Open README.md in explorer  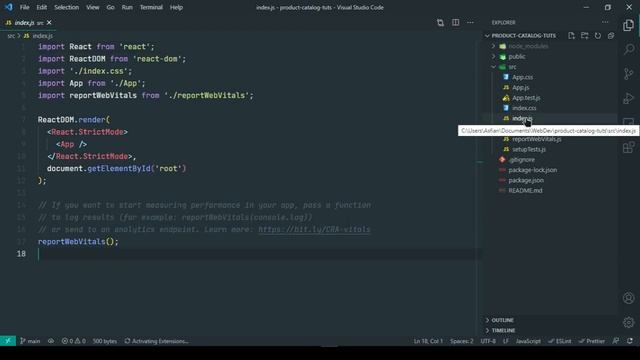tap(525, 190)
